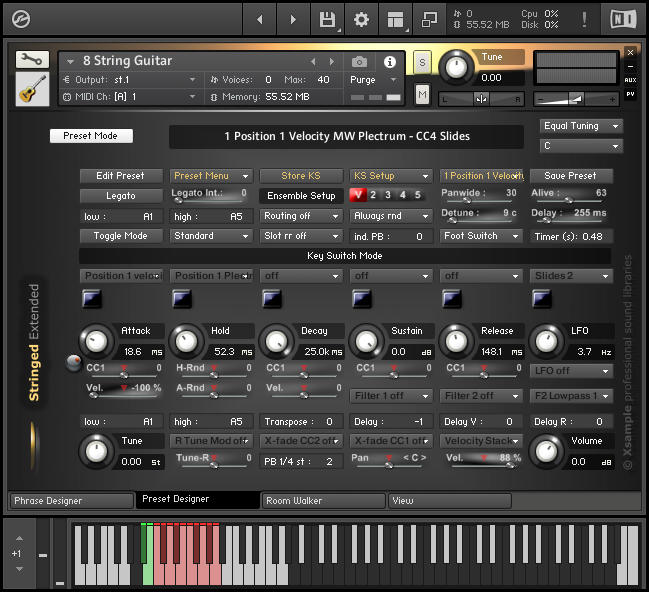Open the Routing off dropdown
The image size is (649, 592).
[x=301, y=216]
